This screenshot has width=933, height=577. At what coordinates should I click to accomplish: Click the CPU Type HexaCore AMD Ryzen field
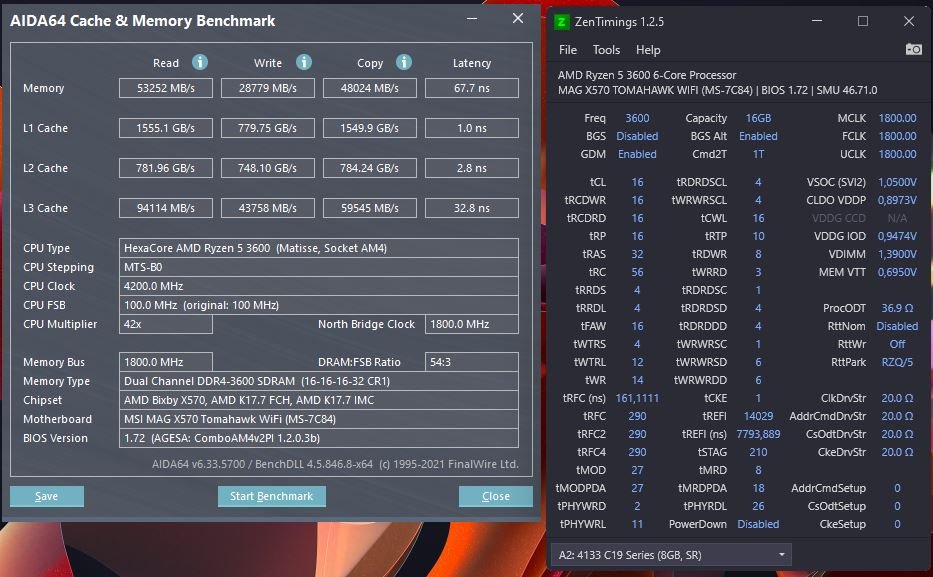pyautogui.click(x=318, y=248)
